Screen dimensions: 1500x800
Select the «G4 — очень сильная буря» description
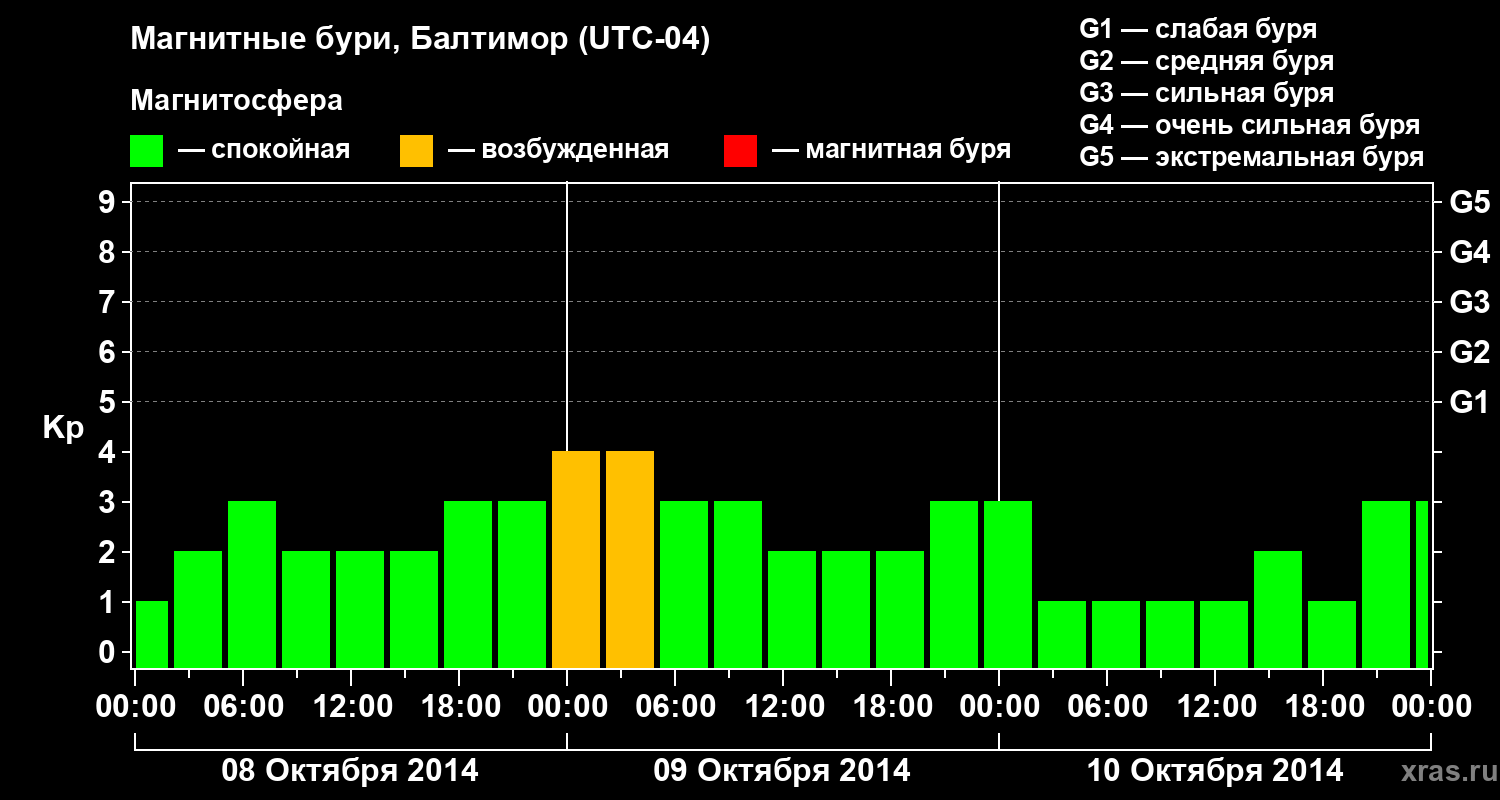1250,125
